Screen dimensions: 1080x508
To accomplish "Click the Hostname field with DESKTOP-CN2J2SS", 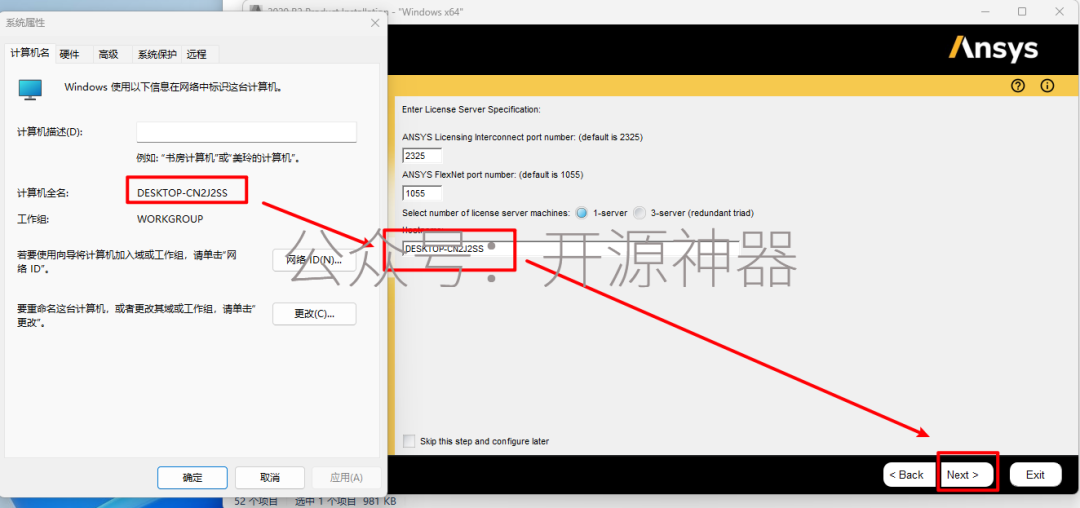I will click(x=570, y=248).
